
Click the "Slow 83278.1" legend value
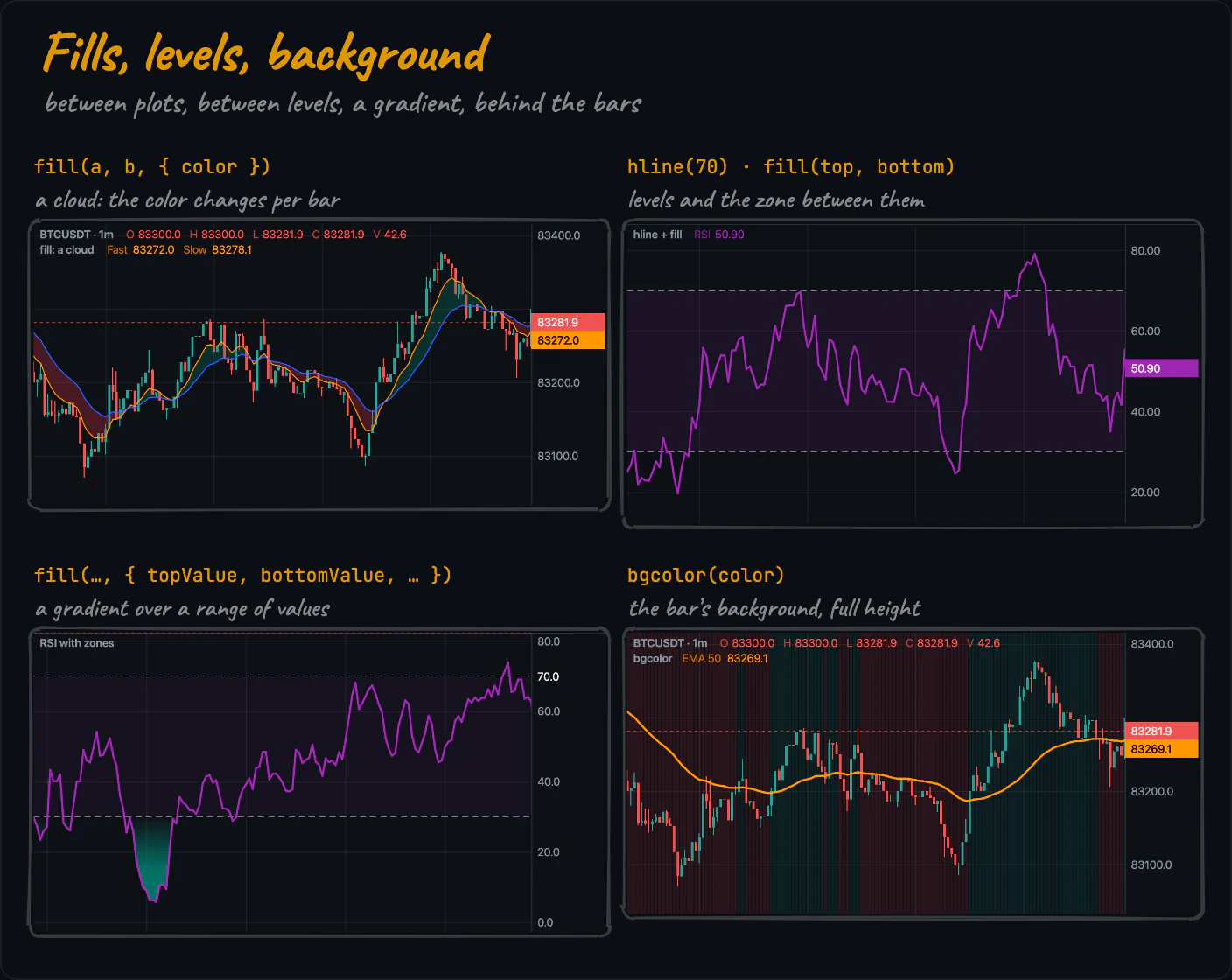coord(218,250)
